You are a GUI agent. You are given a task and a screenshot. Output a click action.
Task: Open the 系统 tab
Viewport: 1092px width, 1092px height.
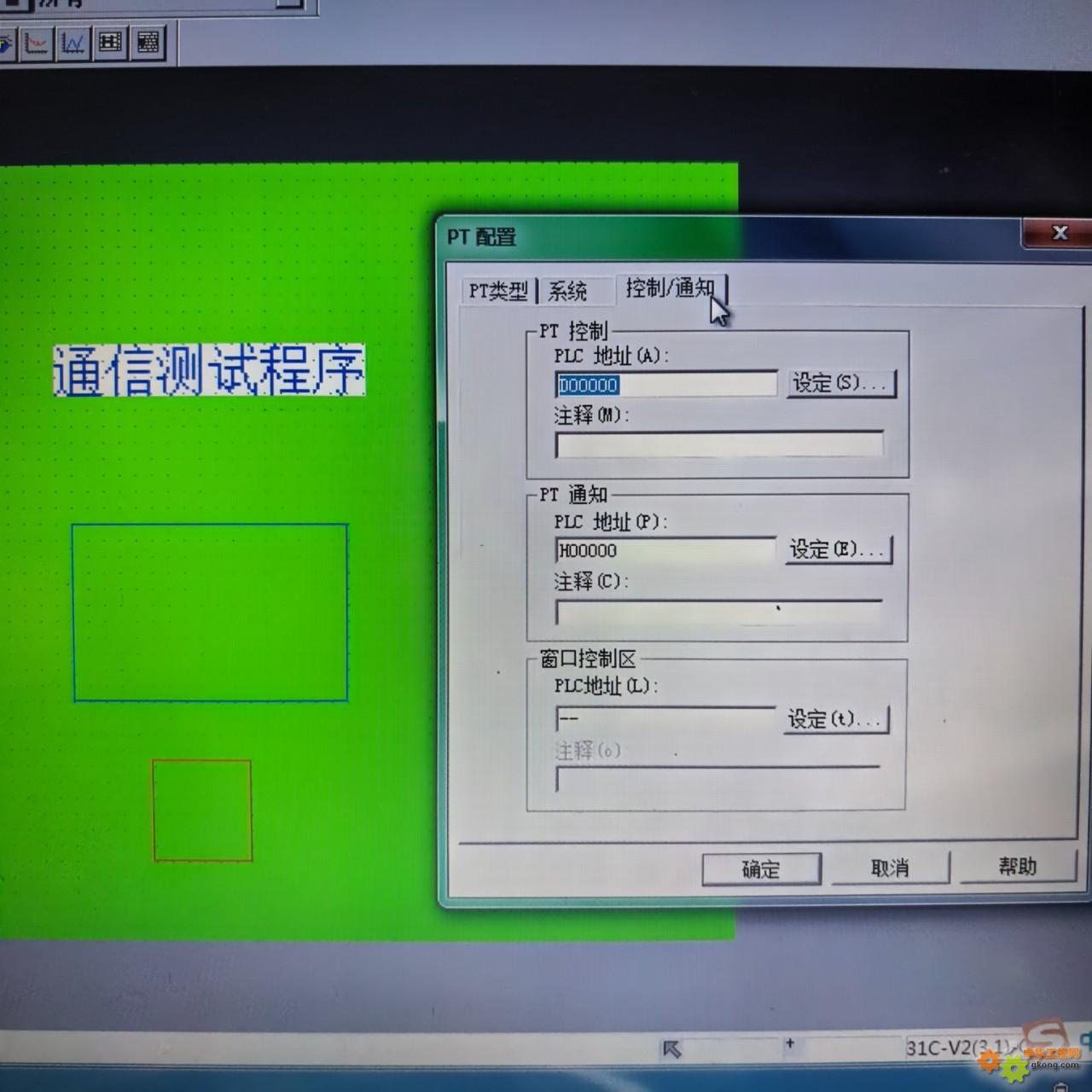point(567,292)
